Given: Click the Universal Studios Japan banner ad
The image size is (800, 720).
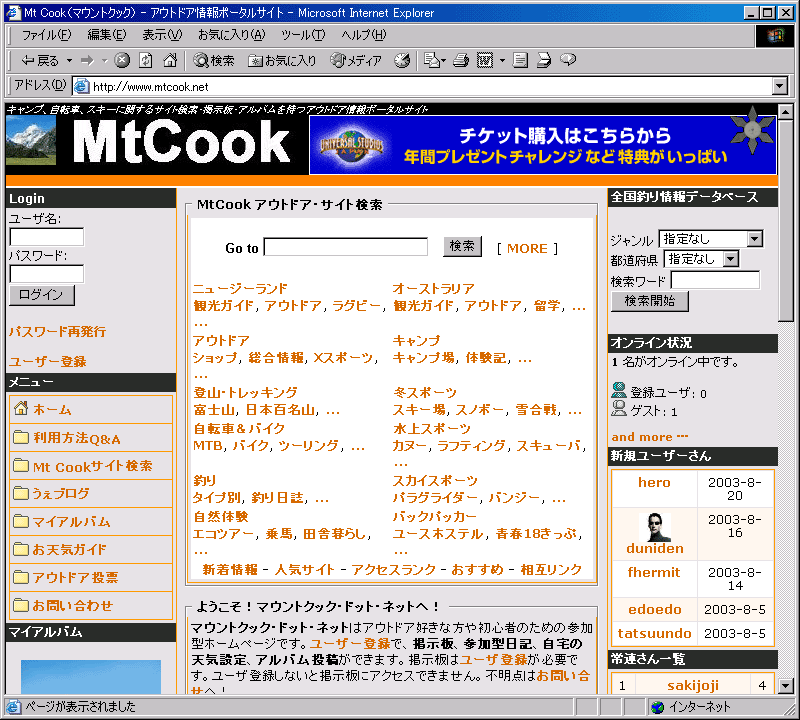Looking at the screenshot, I should (543, 145).
